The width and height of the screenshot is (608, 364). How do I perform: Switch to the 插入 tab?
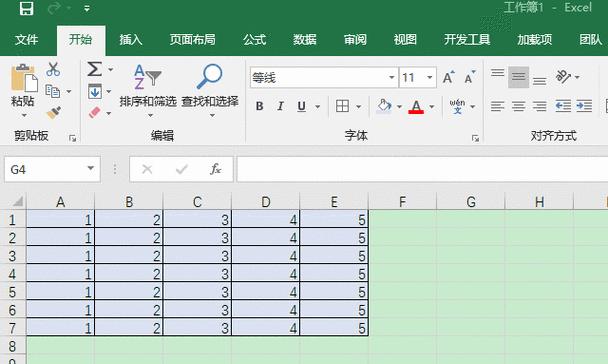(131, 40)
